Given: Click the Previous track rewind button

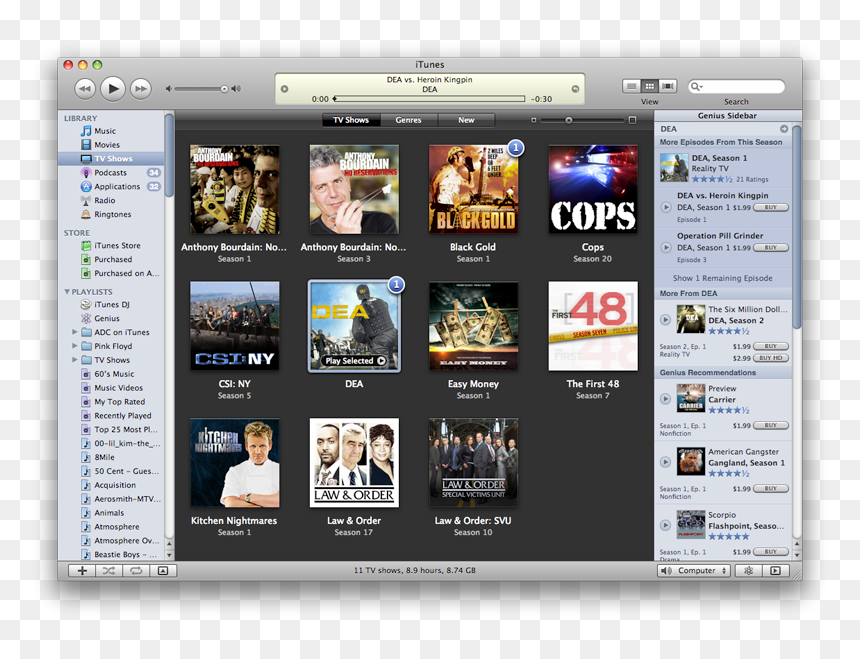Looking at the screenshot, I should (x=85, y=89).
